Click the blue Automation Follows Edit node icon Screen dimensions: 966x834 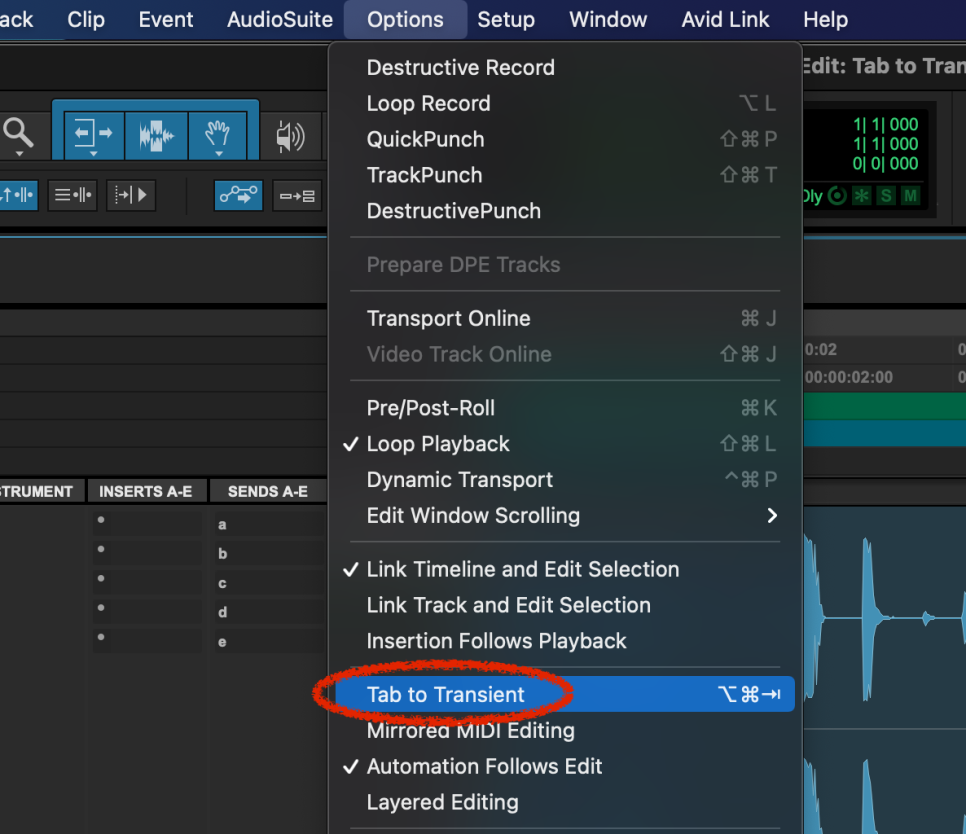pos(237,196)
